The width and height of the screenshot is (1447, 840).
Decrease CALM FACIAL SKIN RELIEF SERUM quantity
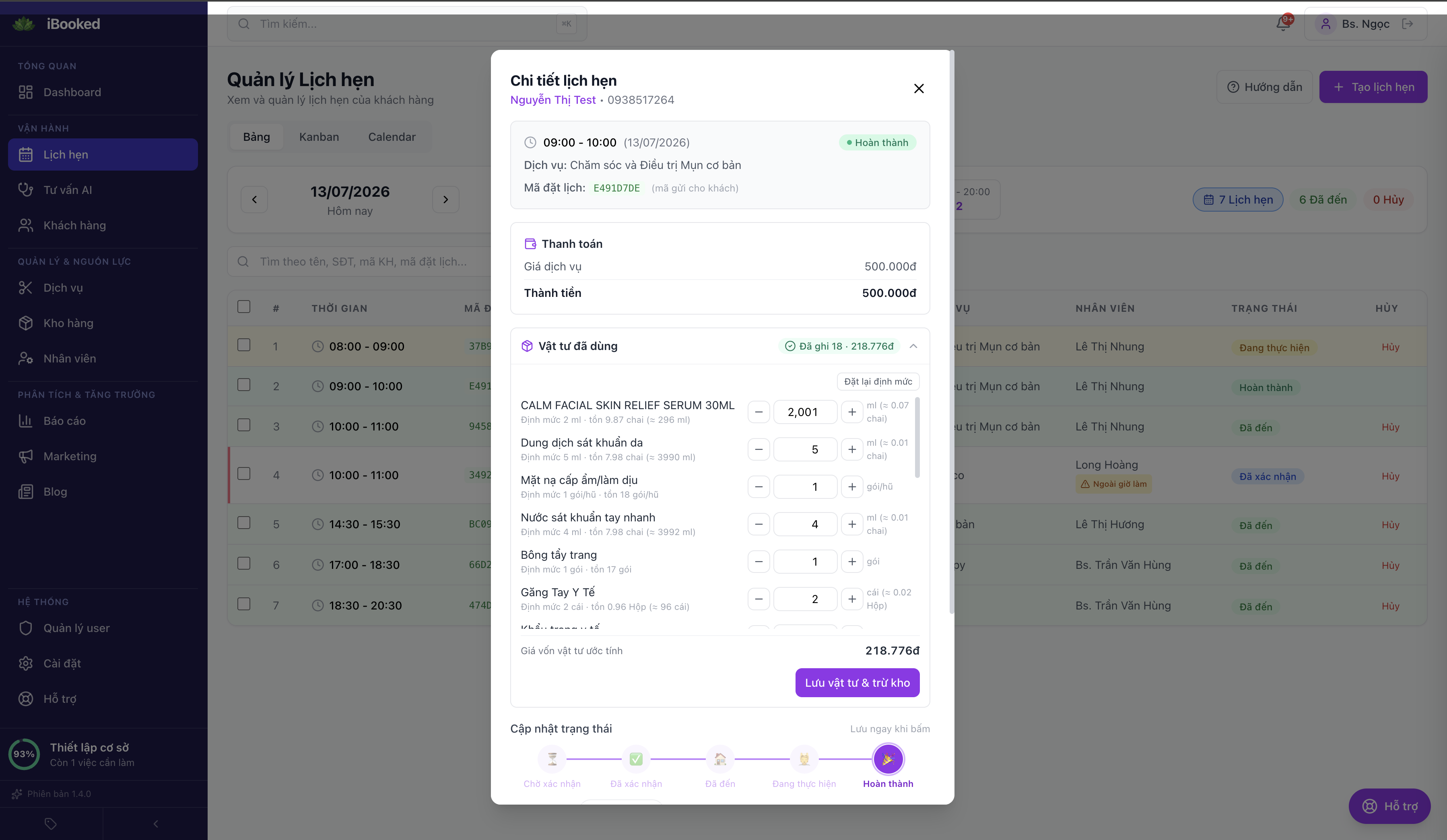pyautogui.click(x=759, y=412)
